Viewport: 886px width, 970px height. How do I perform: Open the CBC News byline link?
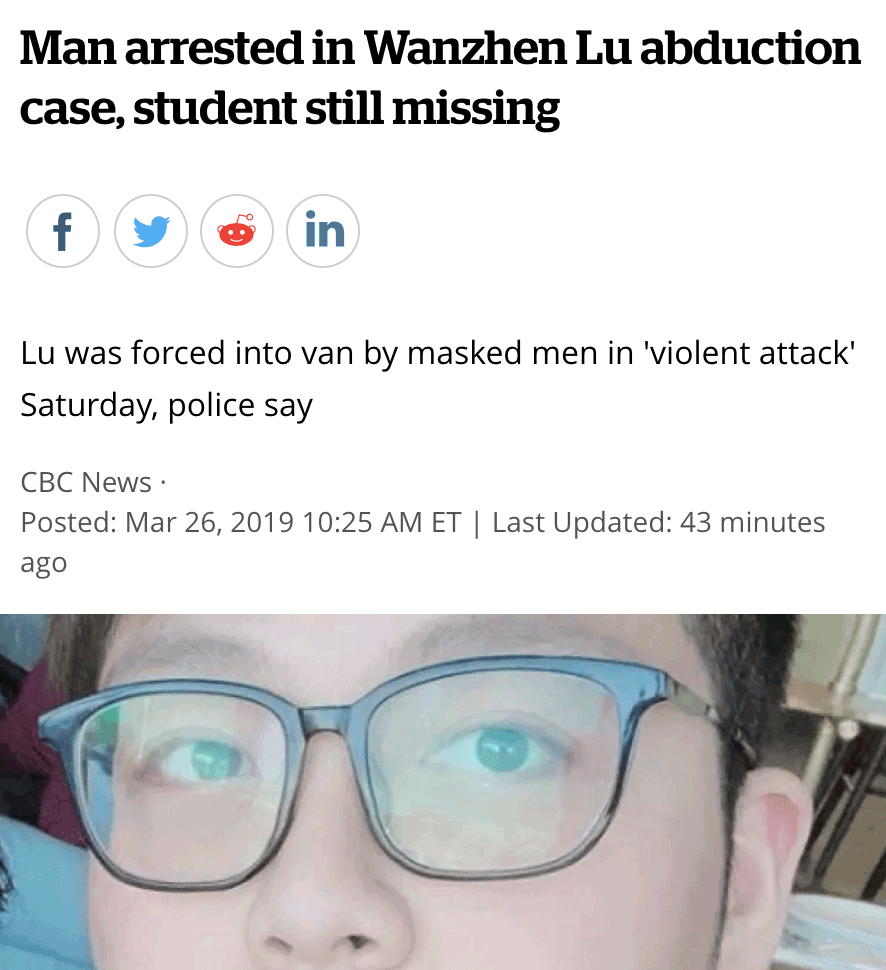(86, 482)
